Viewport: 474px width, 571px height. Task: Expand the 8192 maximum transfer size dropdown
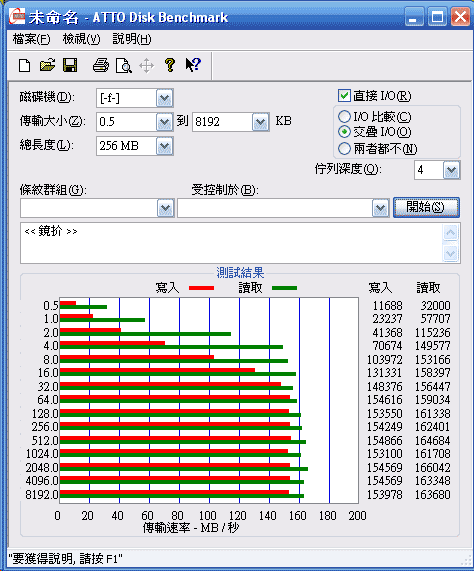point(260,122)
